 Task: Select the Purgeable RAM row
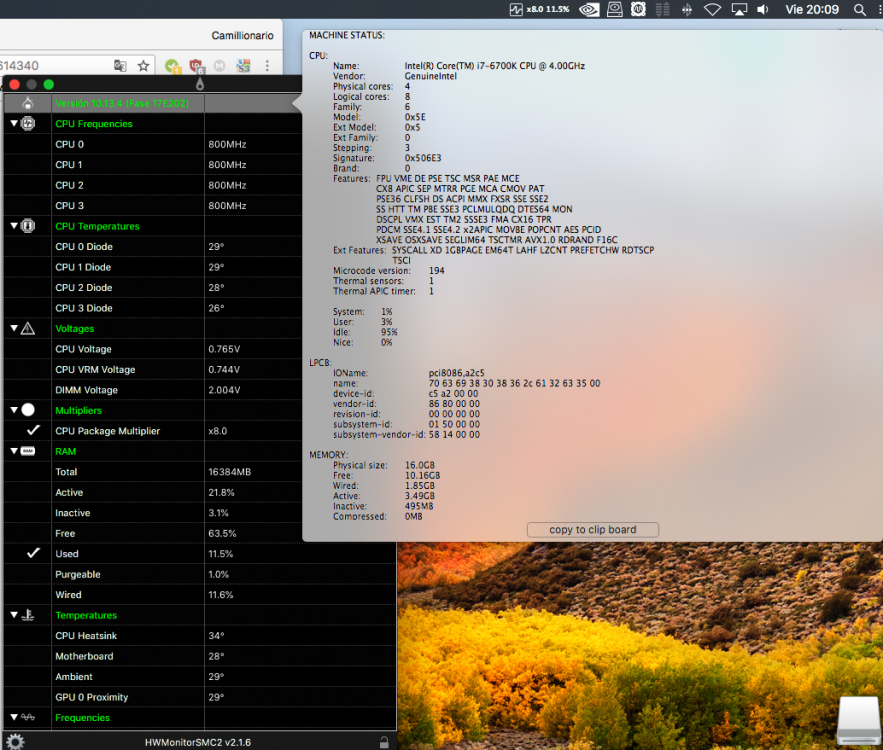point(200,574)
